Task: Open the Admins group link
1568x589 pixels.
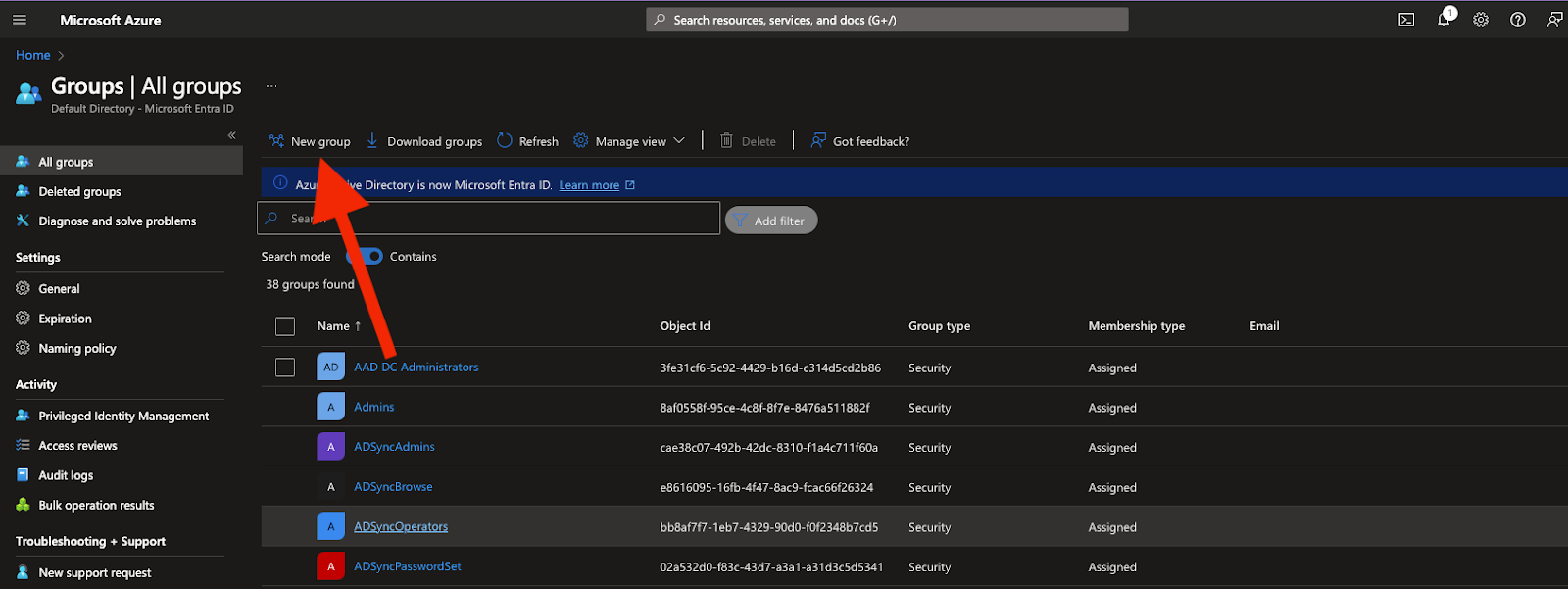Action: click(x=374, y=407)
